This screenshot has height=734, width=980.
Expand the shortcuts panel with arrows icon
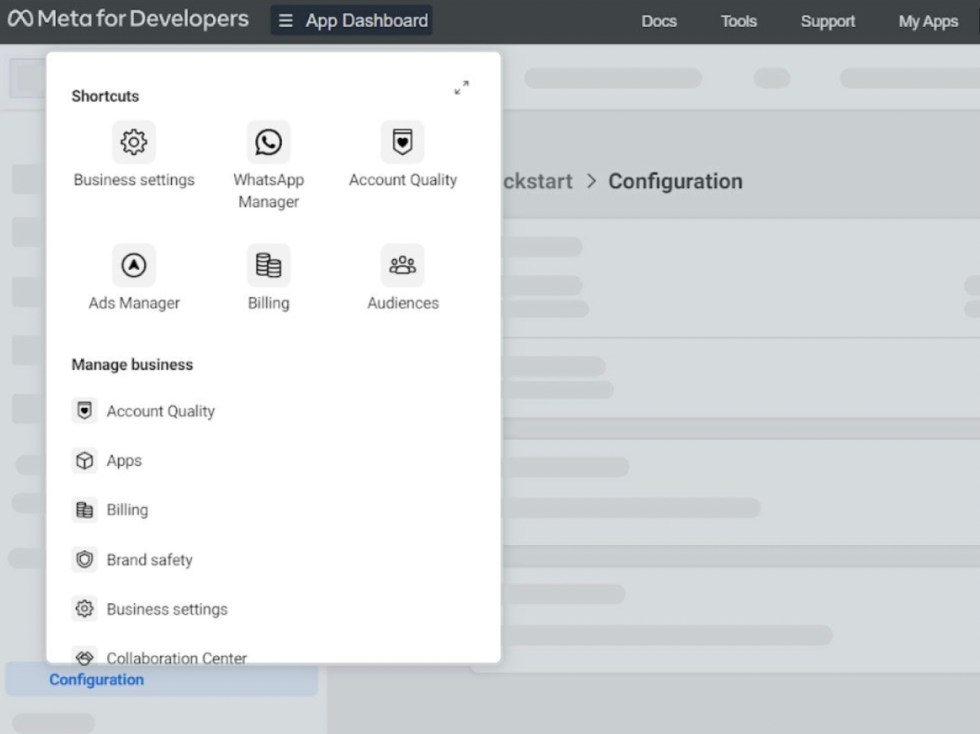click(x=461, y=88)
